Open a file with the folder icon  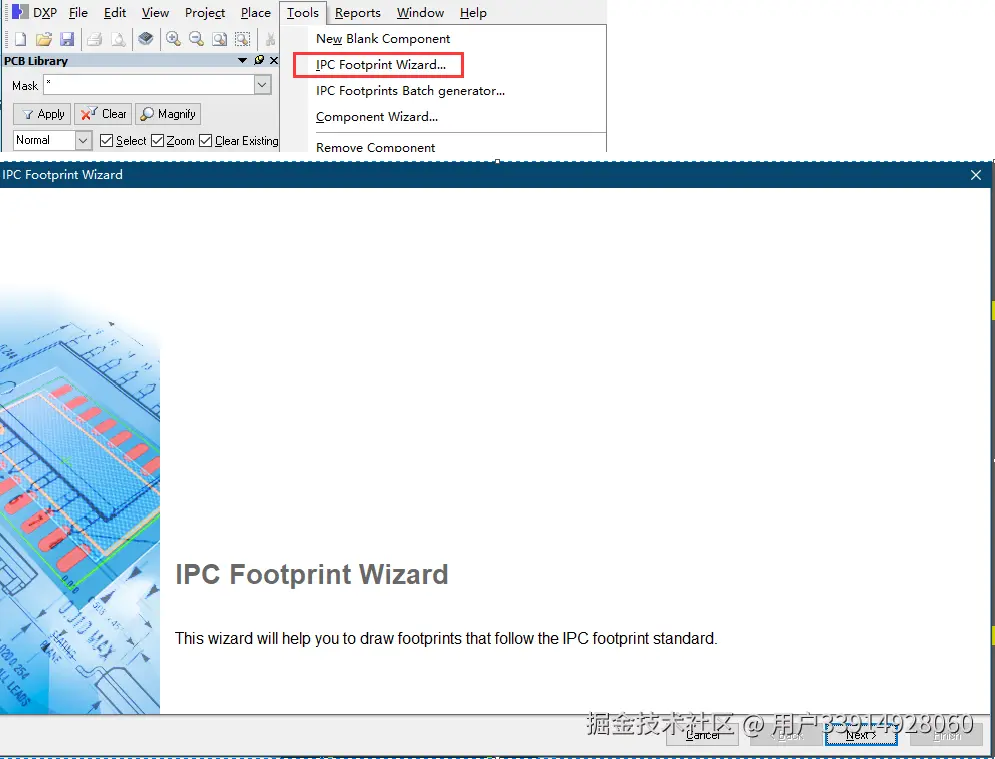(x=44, y=39)
